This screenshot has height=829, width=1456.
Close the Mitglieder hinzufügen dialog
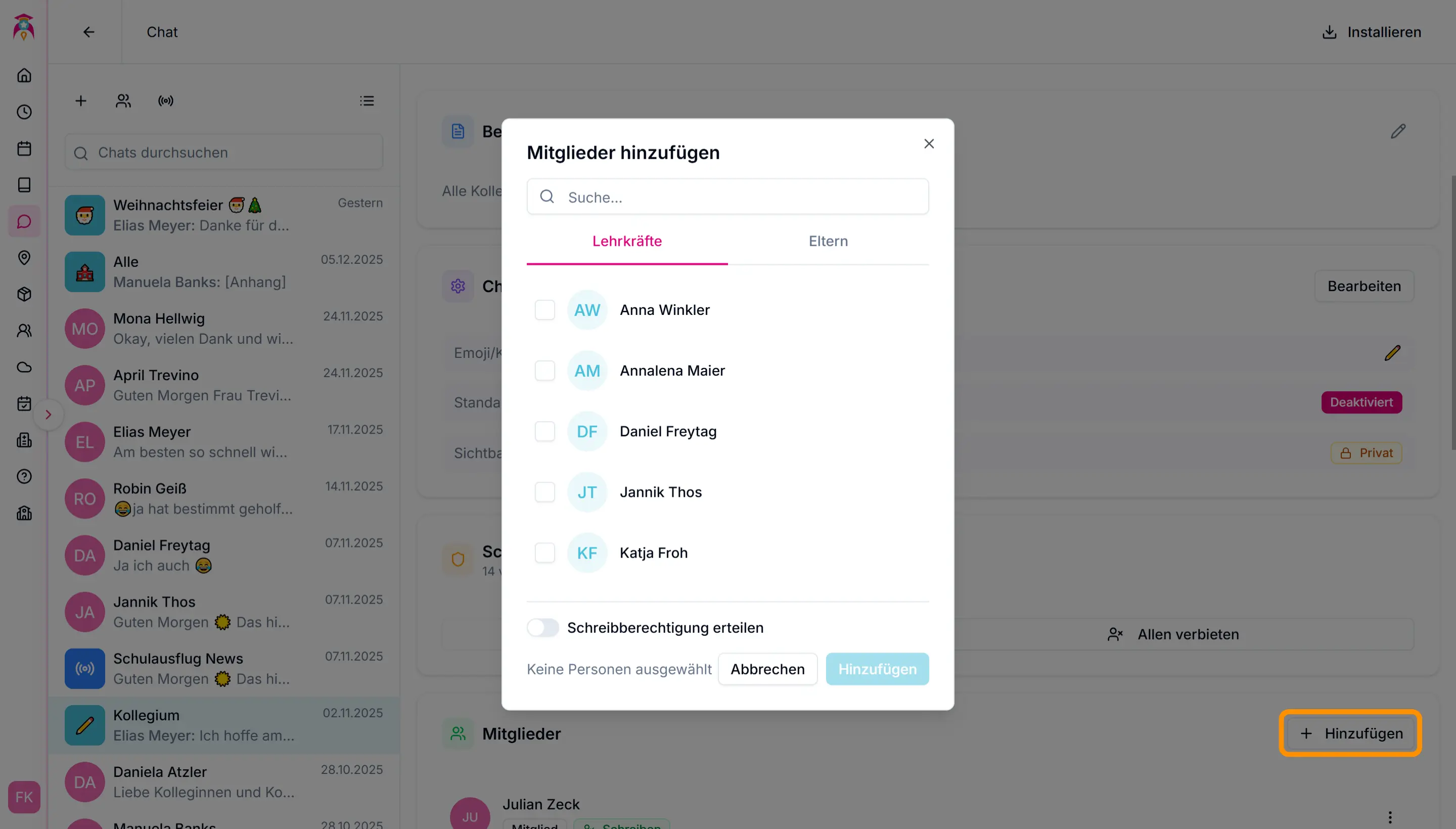[x=929, y=144]
